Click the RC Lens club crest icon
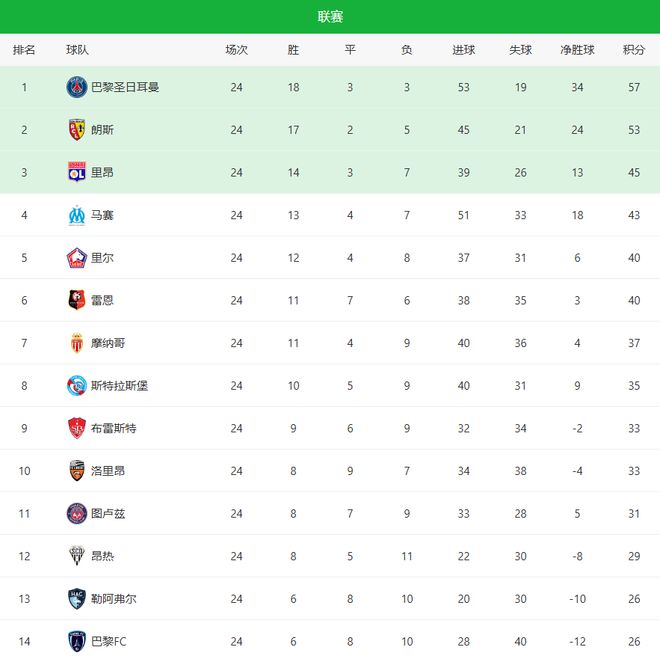Screen dimensions: 660x659 (x=77, y=130)
